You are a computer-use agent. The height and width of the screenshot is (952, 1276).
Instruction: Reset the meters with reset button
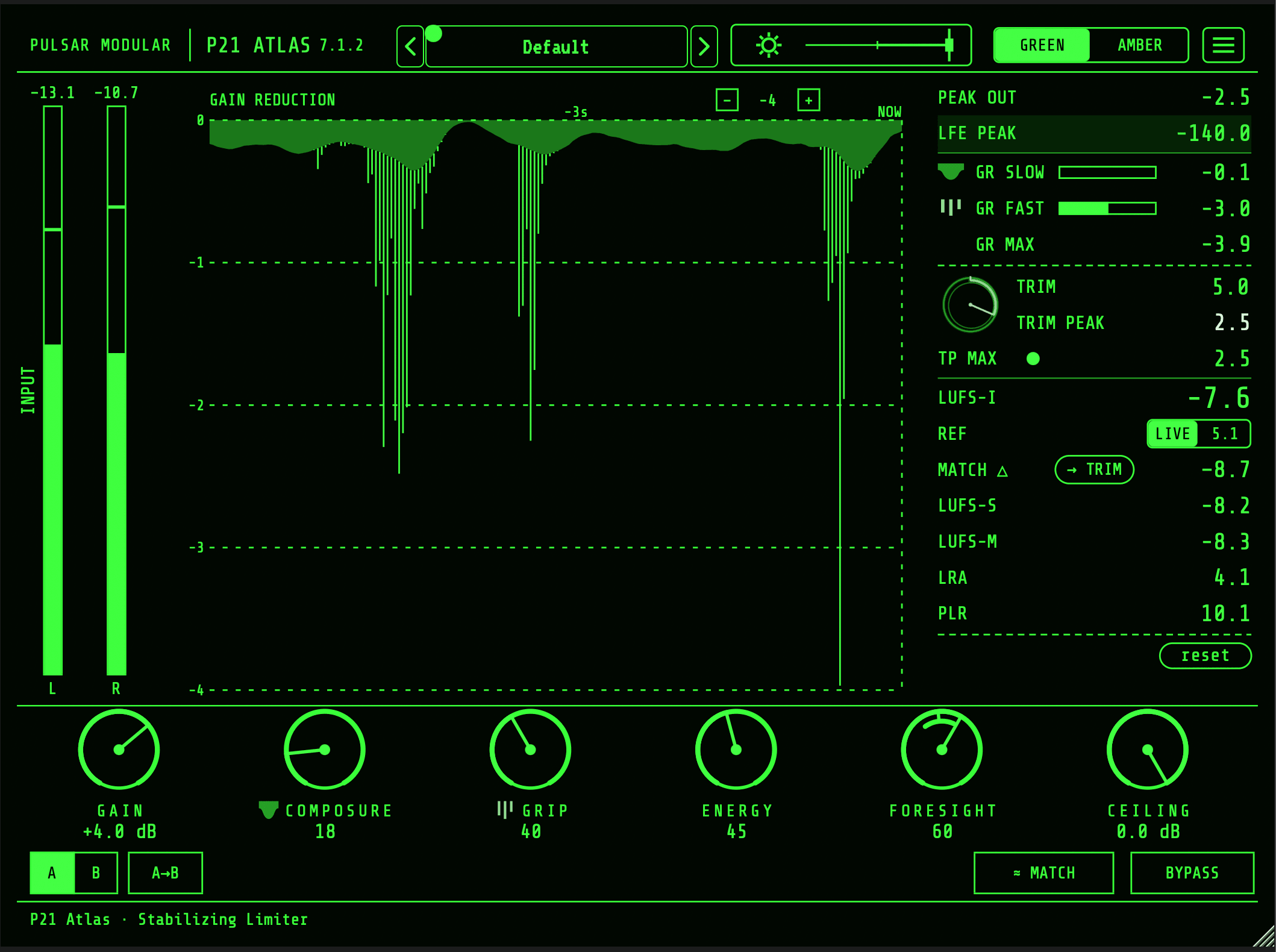click(1205, 656)
